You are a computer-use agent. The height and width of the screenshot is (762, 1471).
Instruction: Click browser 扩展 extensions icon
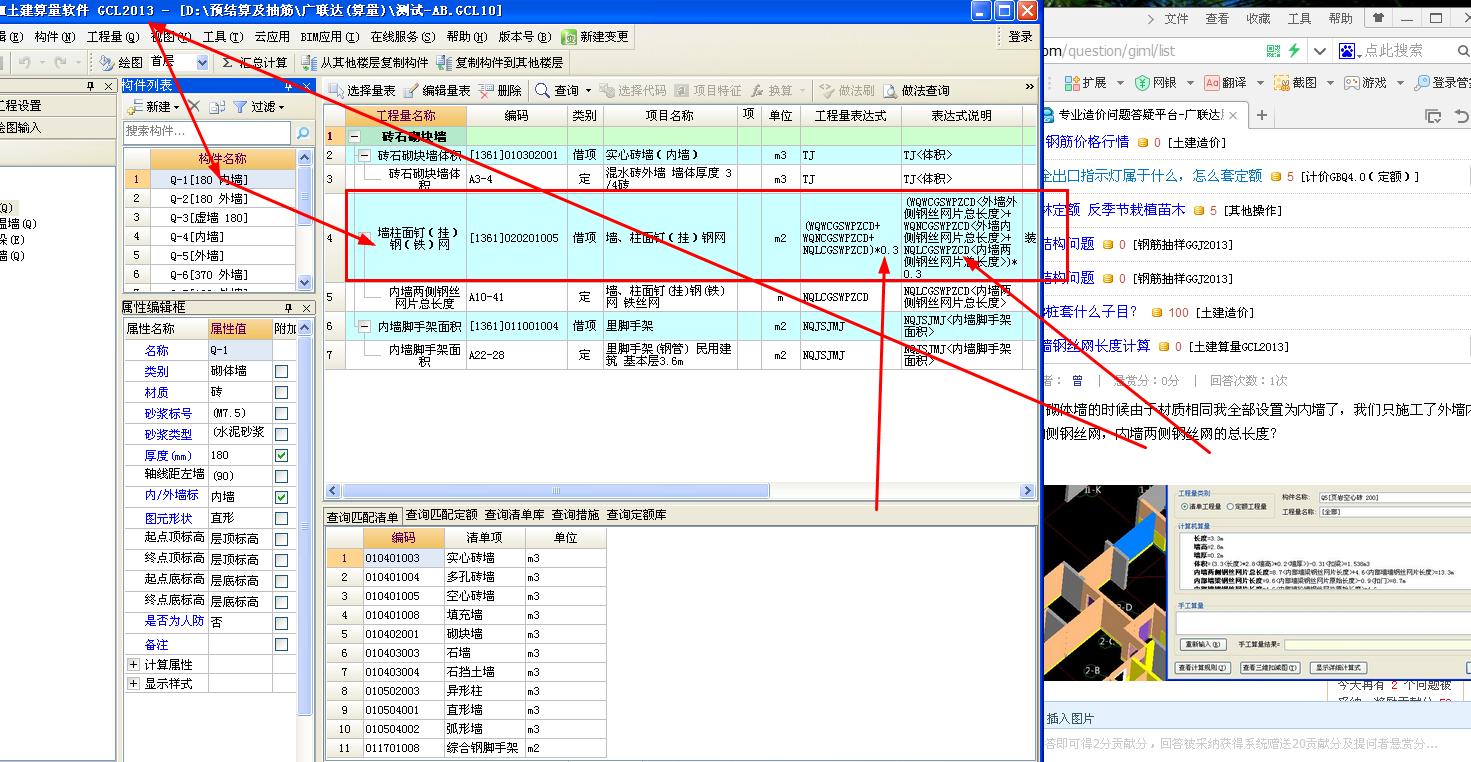point(1072,83)
